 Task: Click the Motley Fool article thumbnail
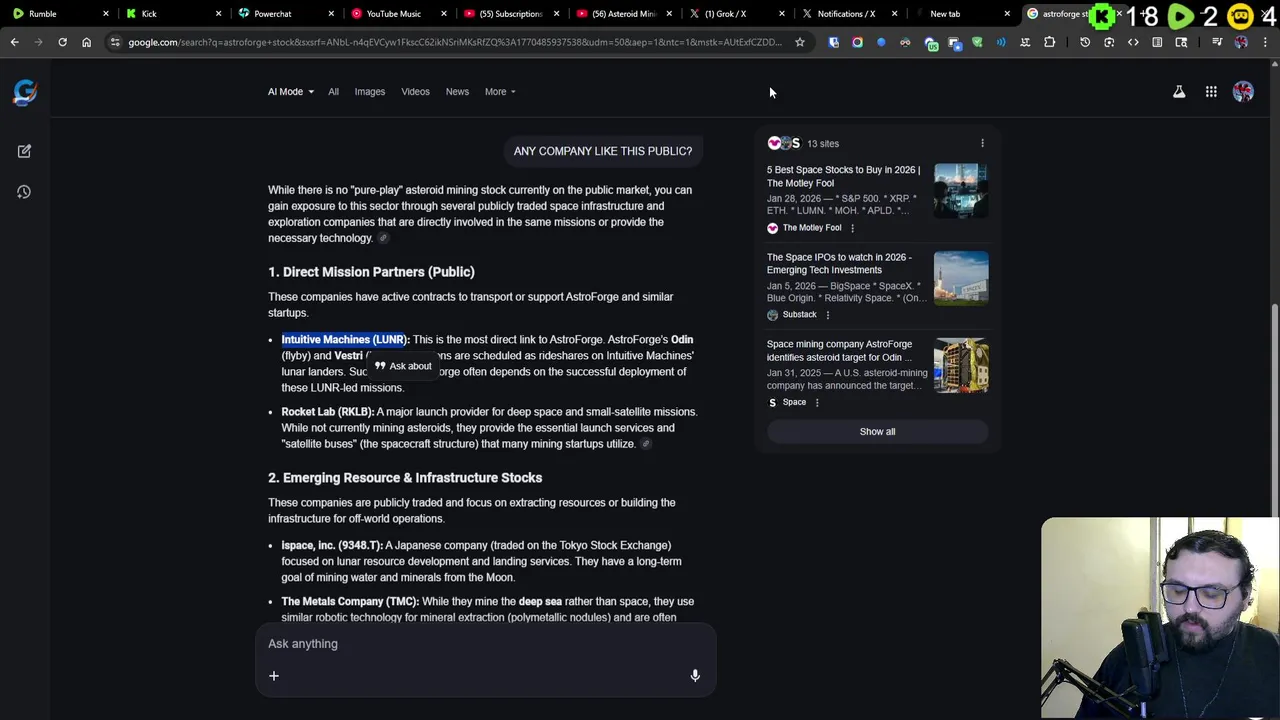[961, 190]
